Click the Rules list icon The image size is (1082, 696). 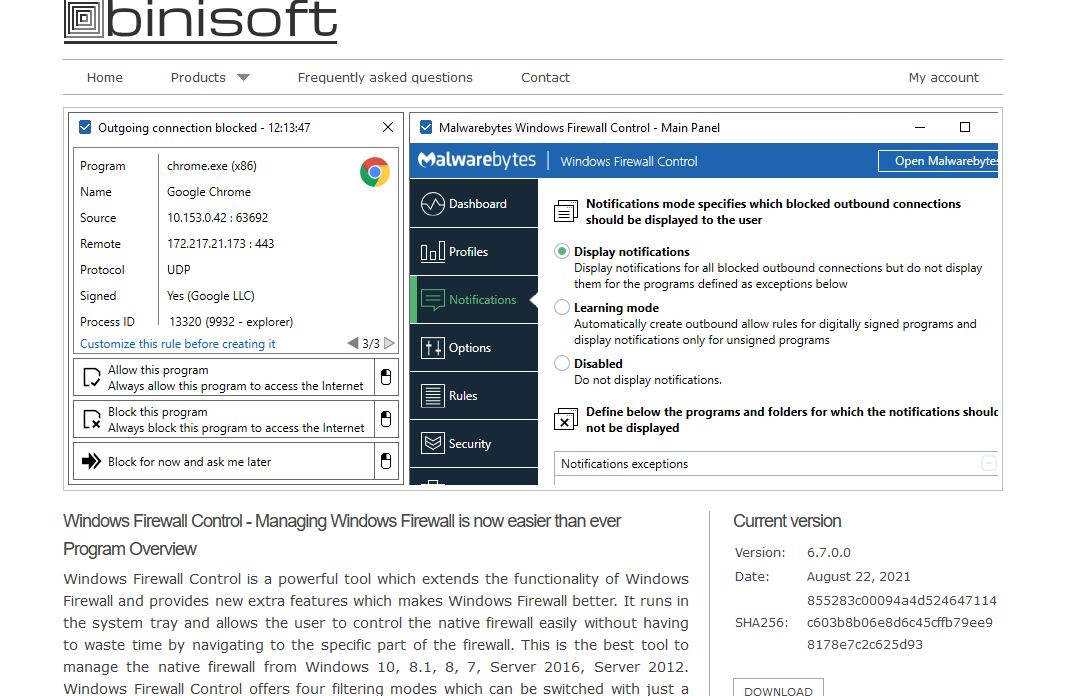(433, 396)
